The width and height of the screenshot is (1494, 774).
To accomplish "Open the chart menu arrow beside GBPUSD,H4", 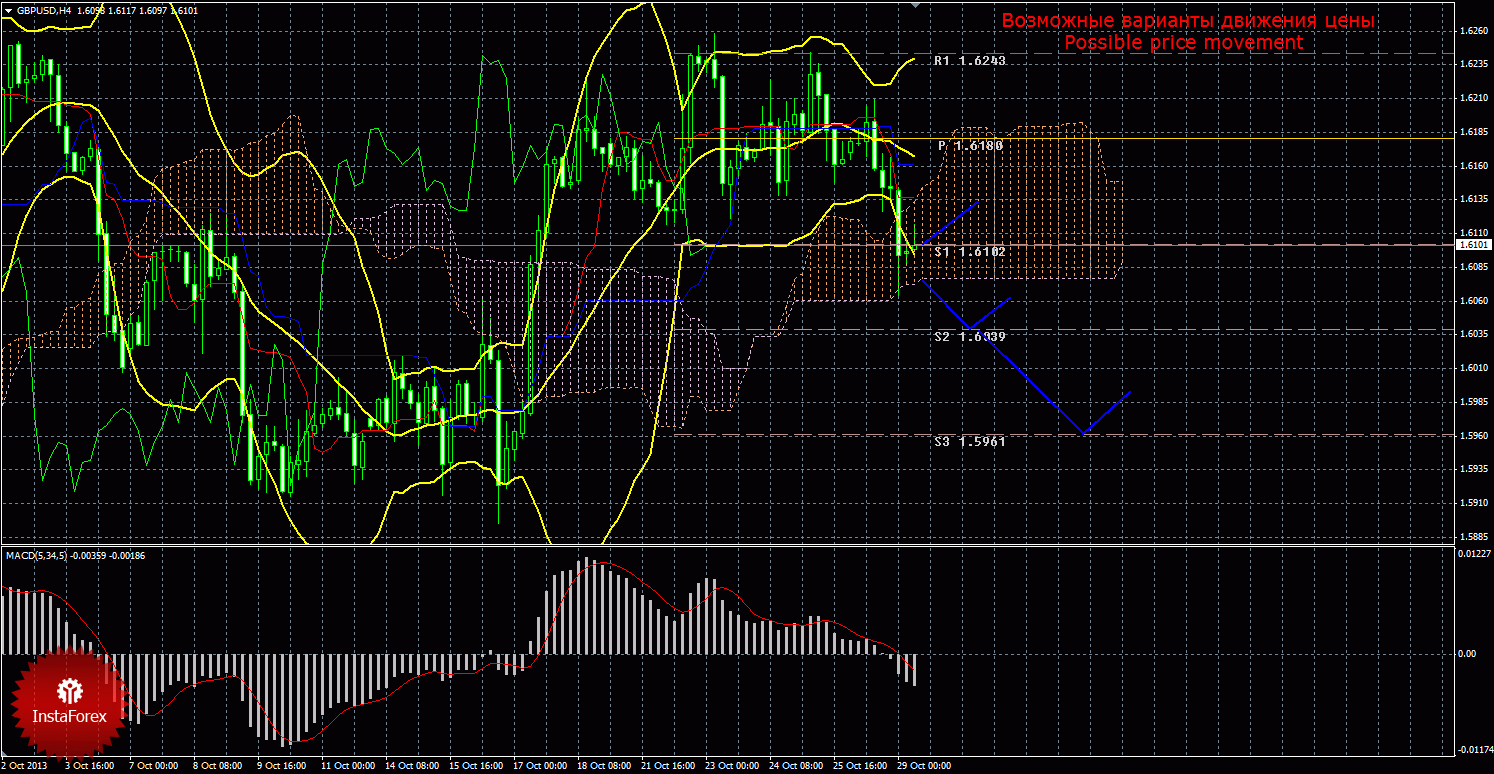I will coord(8,10).
